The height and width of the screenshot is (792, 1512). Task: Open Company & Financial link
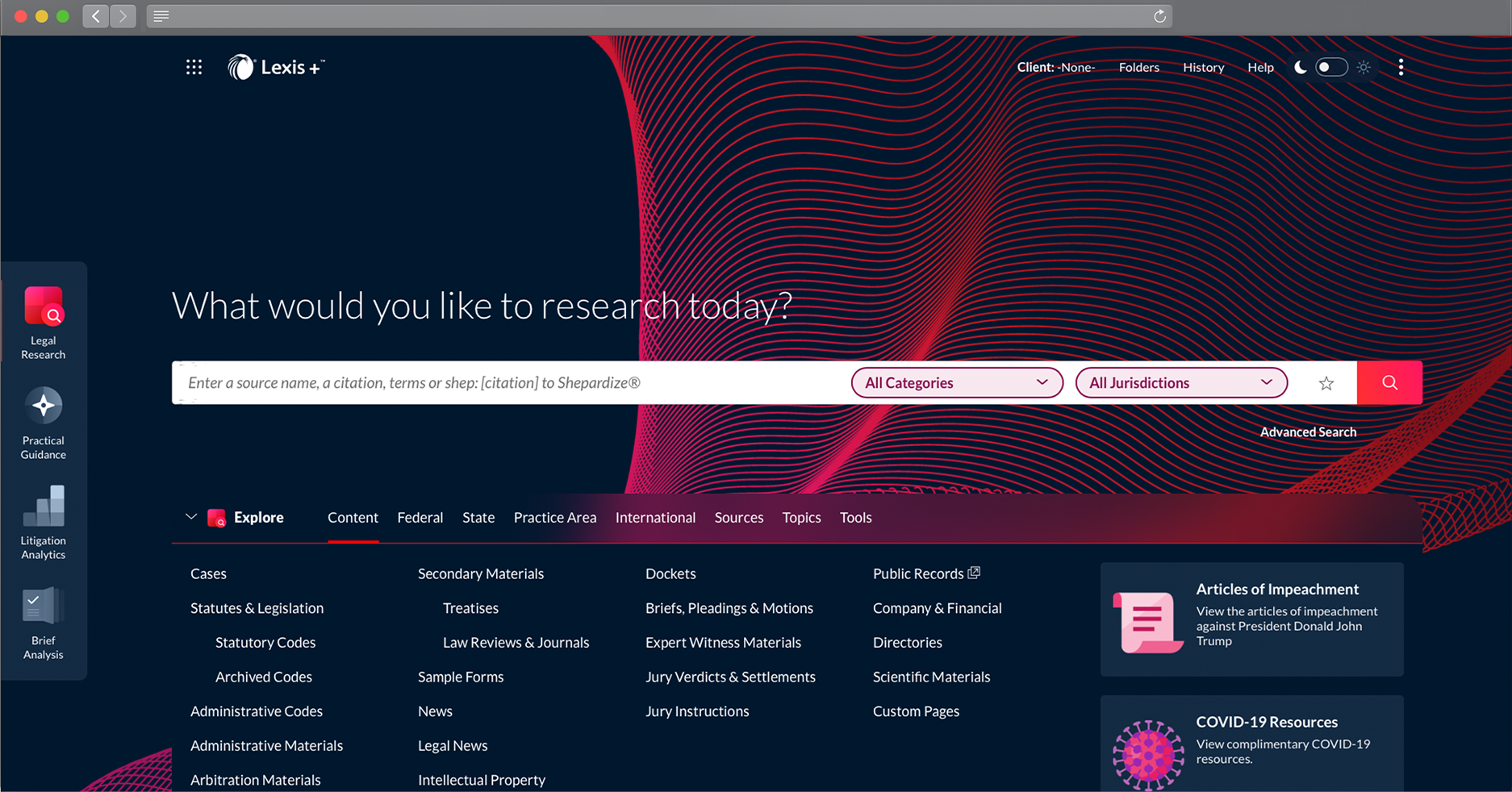937,608
